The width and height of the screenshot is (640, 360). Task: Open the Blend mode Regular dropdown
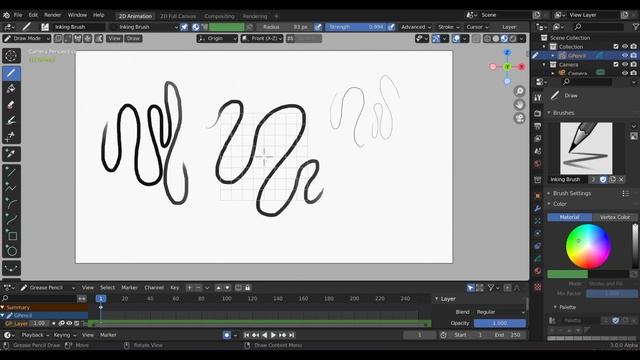click(x=500, y=312)
